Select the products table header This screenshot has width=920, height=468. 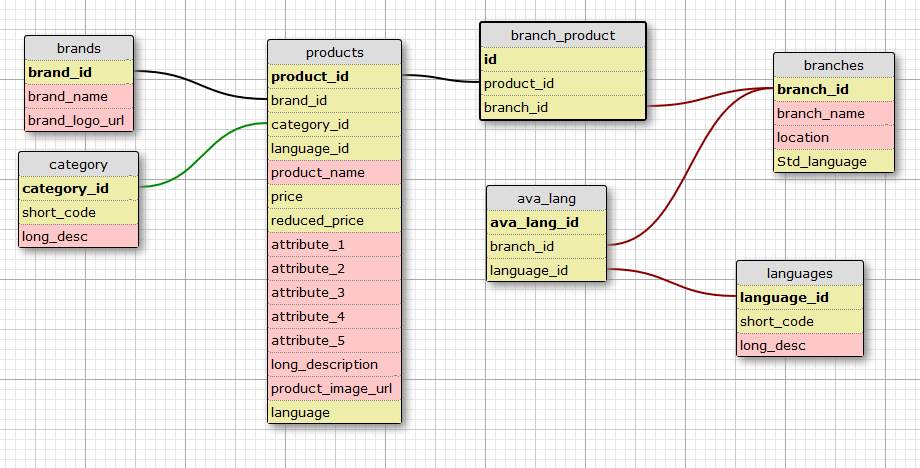[x=334, y=52]
